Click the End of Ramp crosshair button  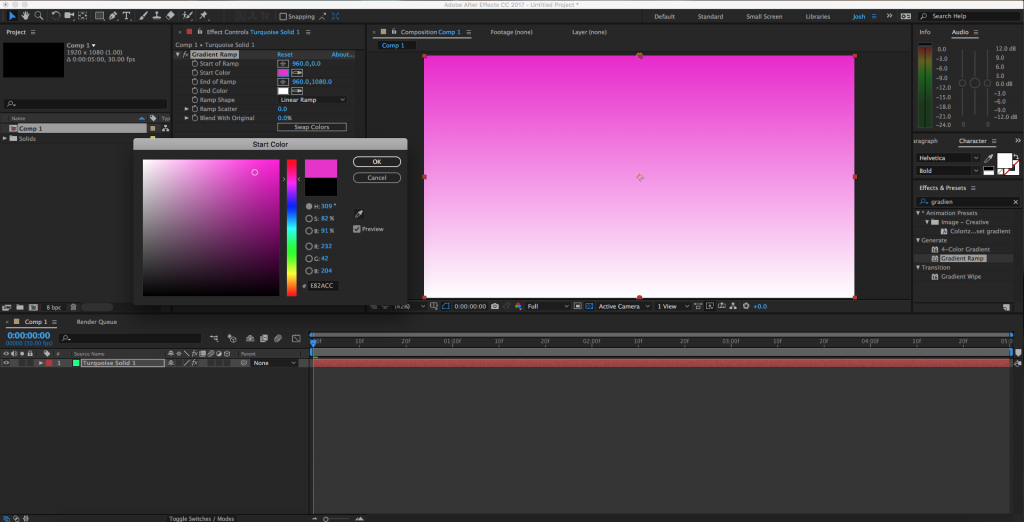tap(283, 82)
